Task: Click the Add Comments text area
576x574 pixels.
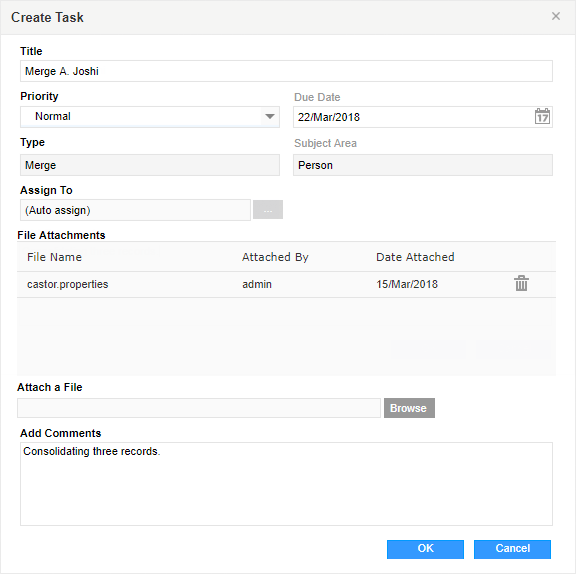Action: pos(286,484)
